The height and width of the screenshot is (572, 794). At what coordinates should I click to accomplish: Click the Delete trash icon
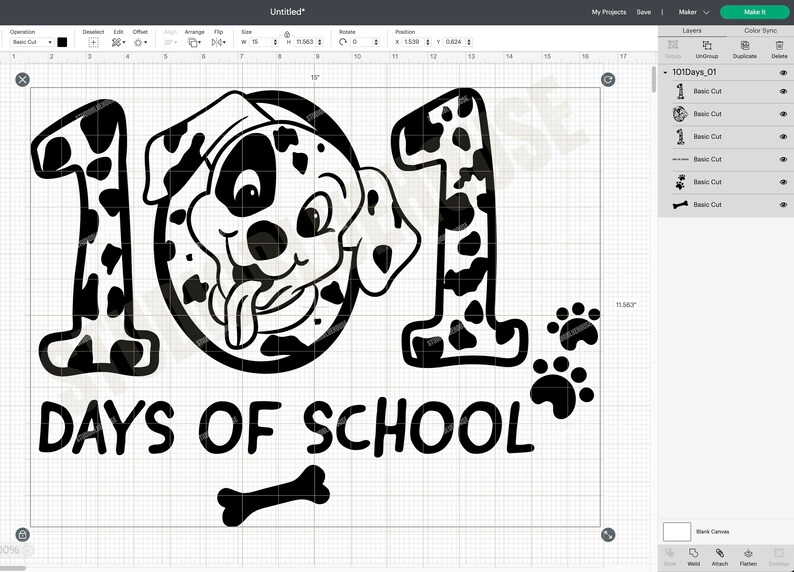tap(779, 45)
